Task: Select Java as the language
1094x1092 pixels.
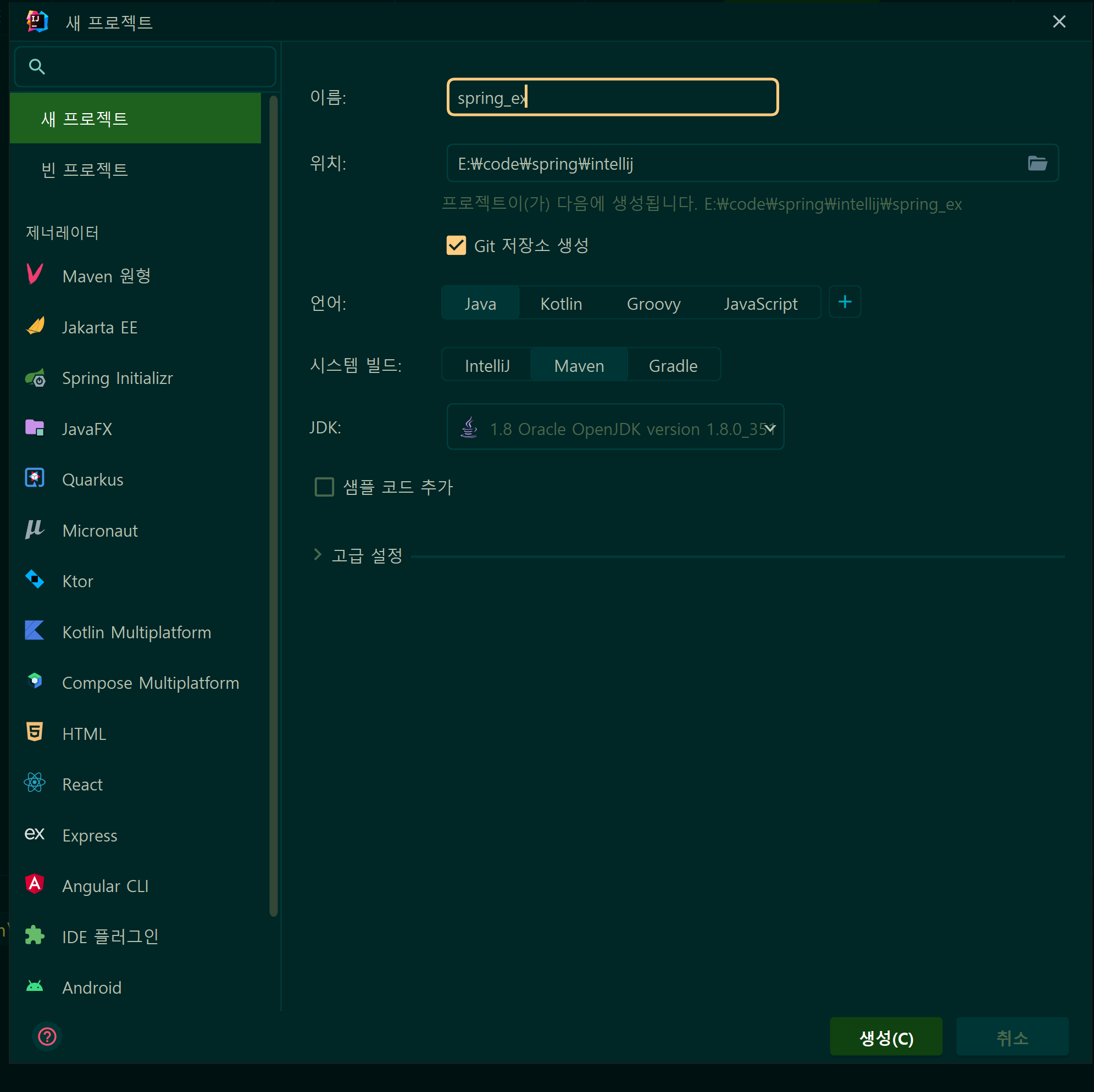Action: point(480,303)
